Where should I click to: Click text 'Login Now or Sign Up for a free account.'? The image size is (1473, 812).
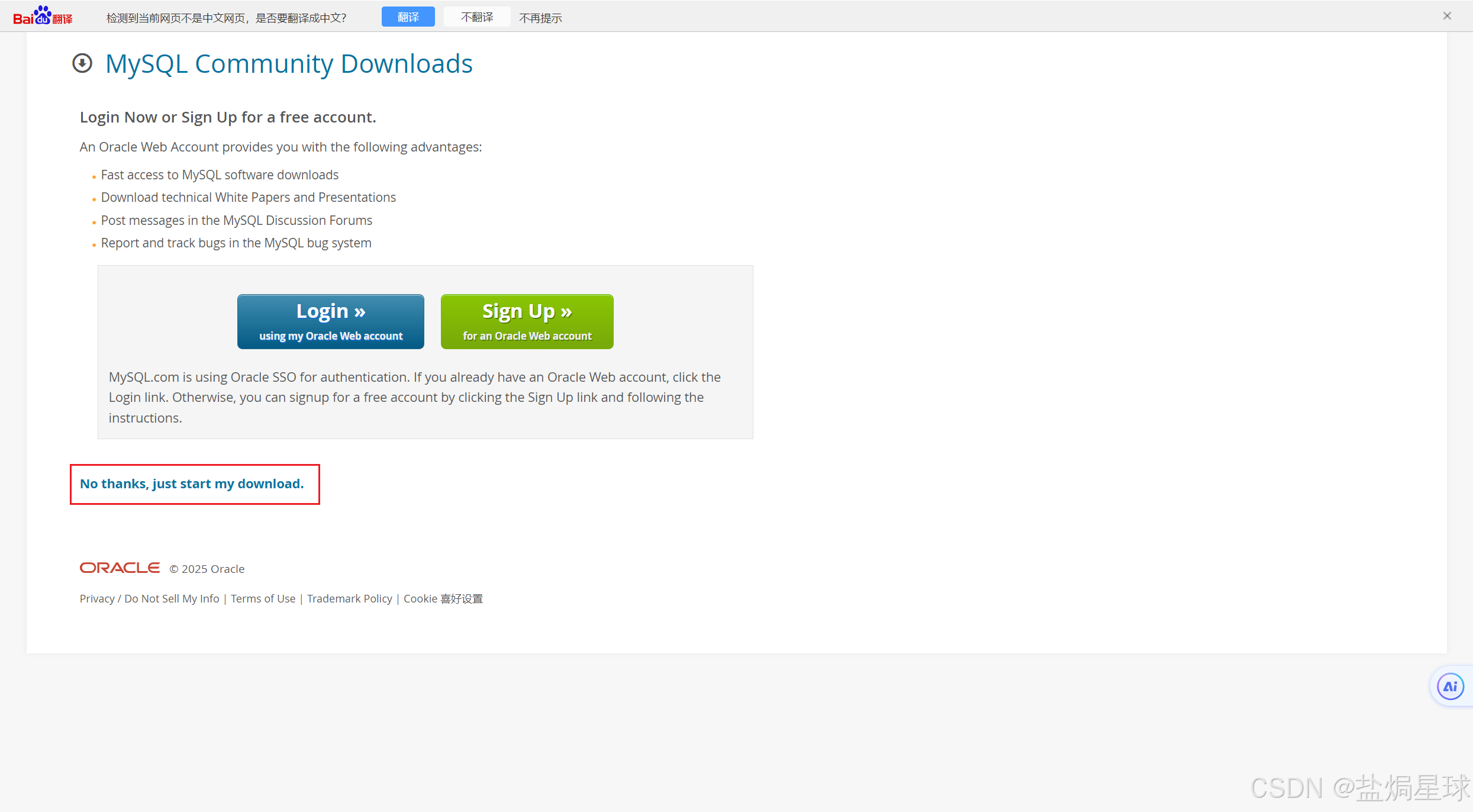(228, 117)
